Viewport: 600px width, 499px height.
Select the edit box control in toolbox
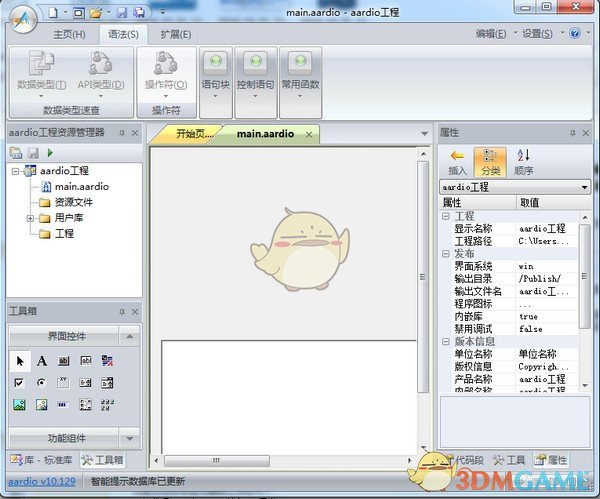coord(86,361)
